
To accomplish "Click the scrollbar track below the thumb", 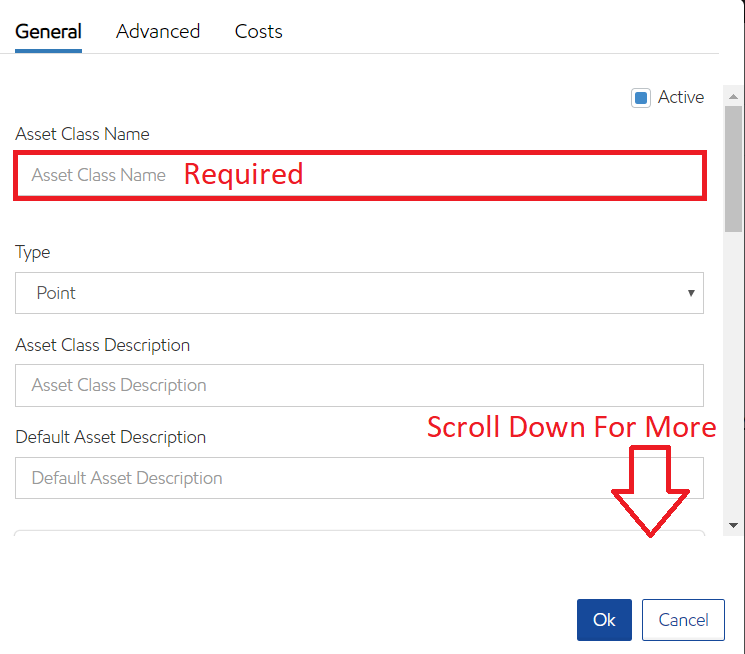I will click(734, 380).
